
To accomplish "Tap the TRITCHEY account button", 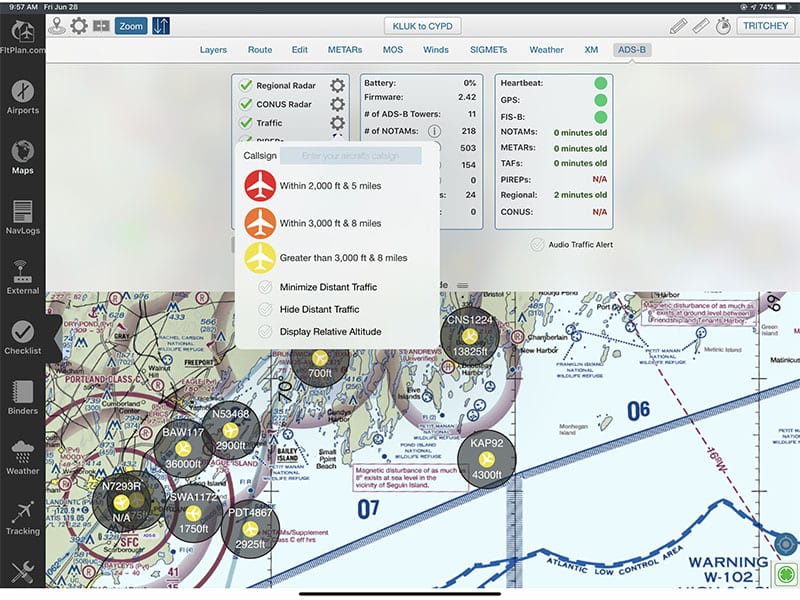I will point(765,26).
